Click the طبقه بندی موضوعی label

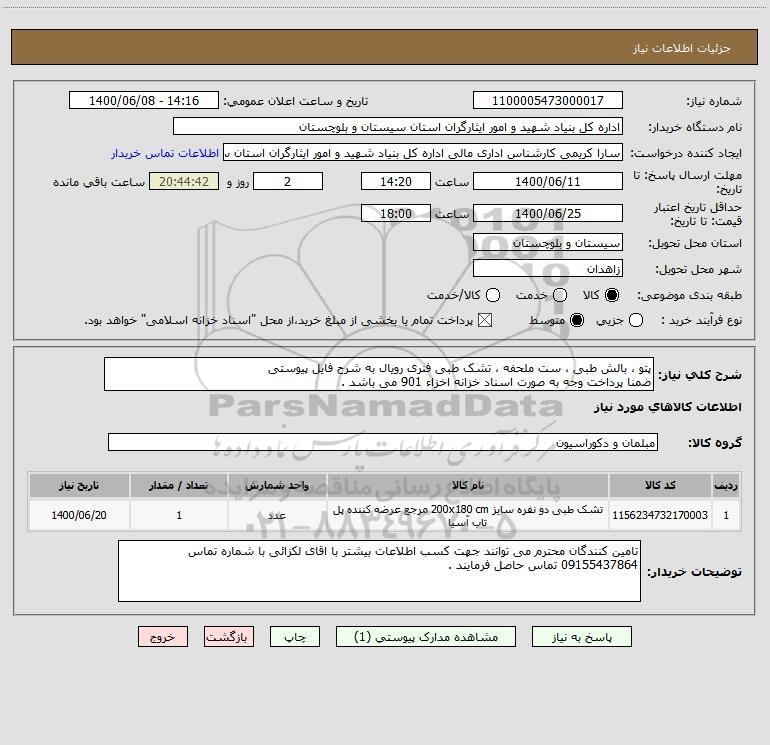(x=689, y=296)
